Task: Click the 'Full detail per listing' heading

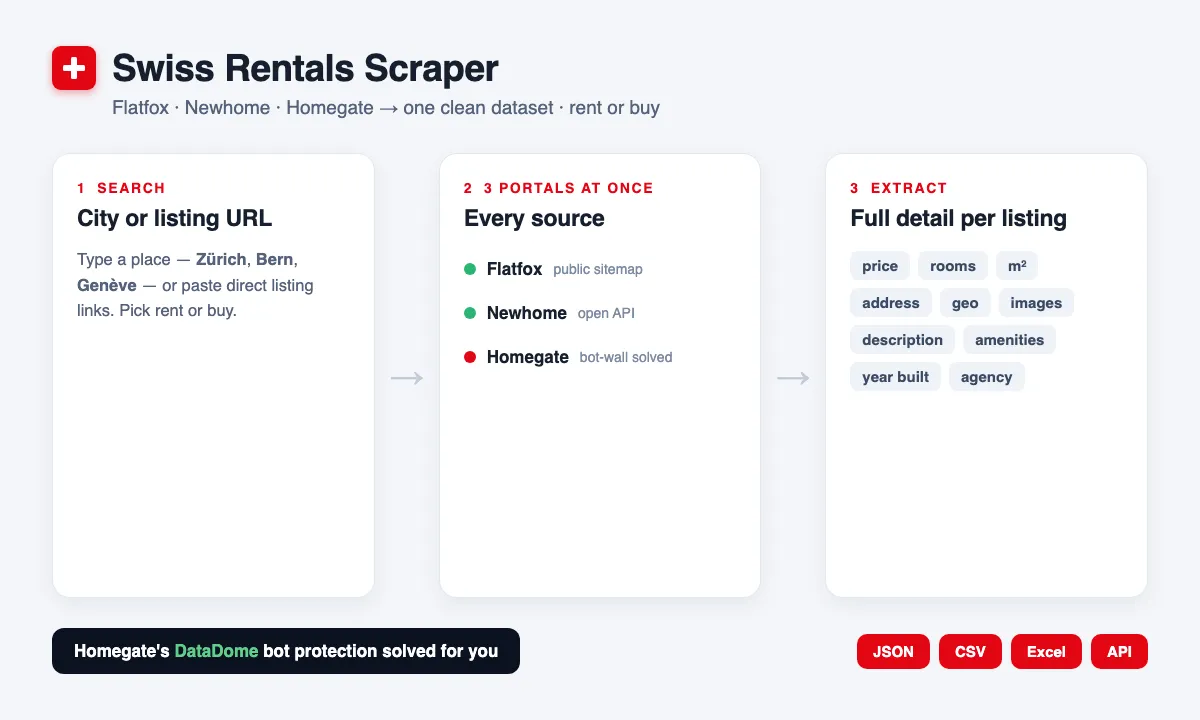Action: pos(958,218)
